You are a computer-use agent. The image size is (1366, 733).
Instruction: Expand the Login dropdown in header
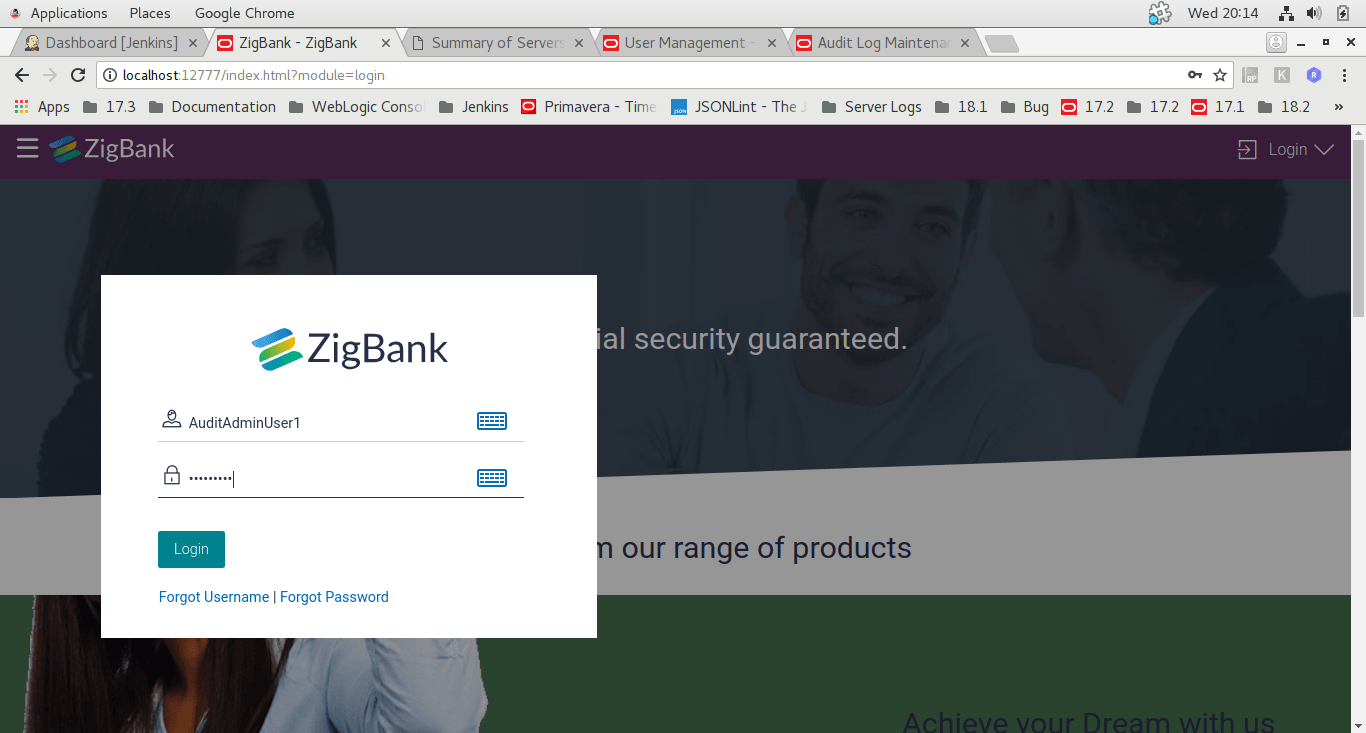coord(1286,149)
